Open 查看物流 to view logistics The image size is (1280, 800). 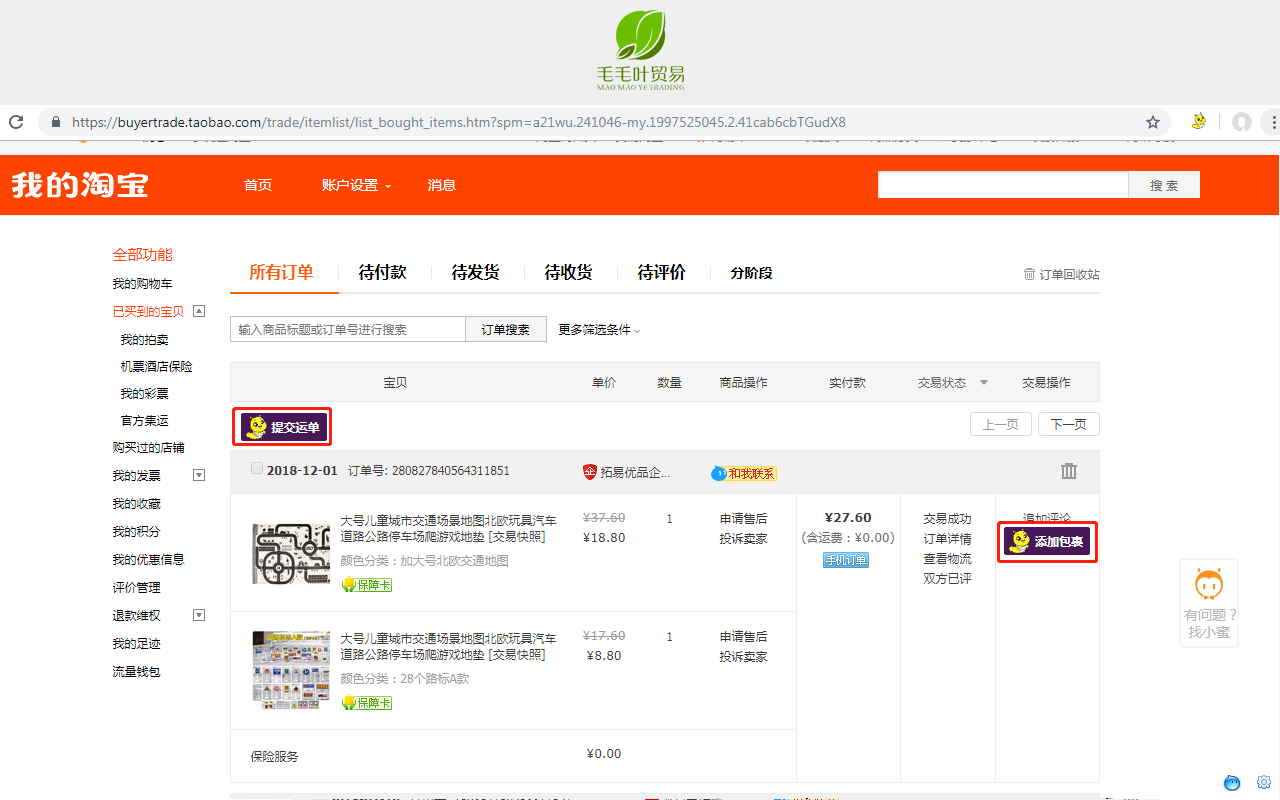tap(947, 557)
